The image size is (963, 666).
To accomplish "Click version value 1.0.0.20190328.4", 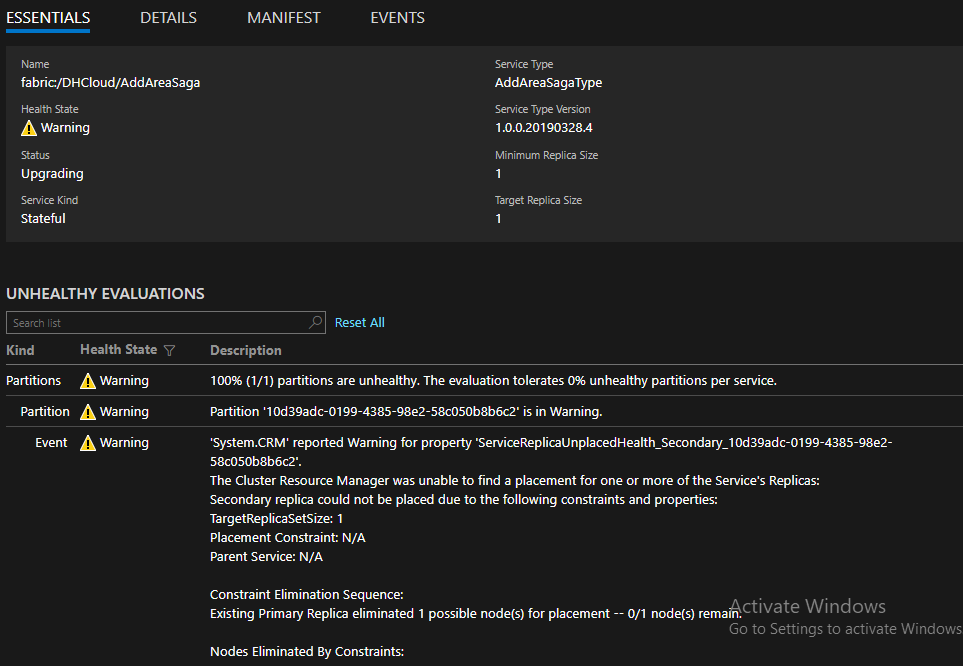I will coord(544,128).
